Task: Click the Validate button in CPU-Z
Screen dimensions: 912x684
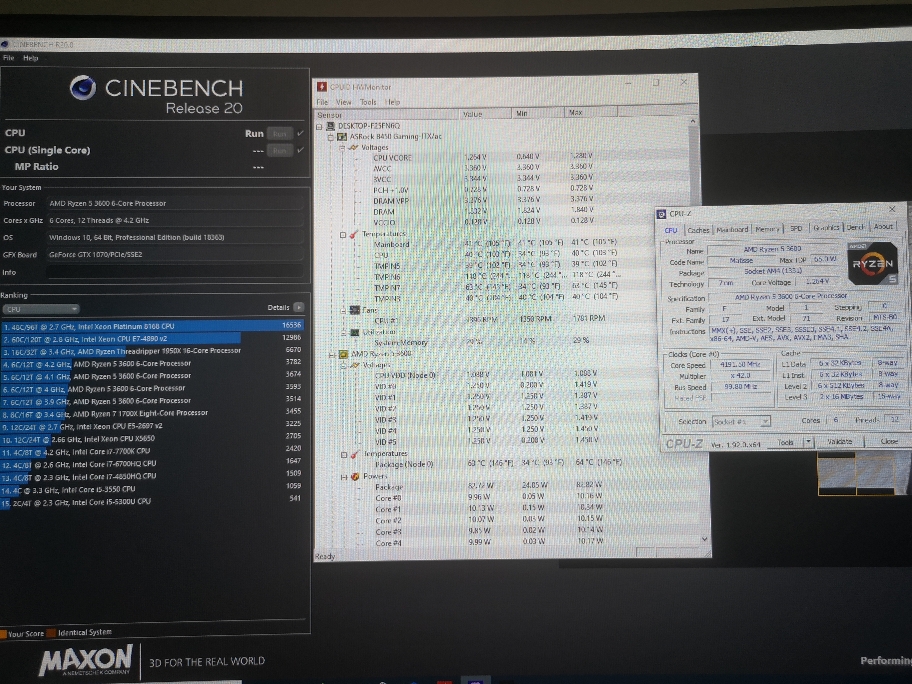Action: 839,441
